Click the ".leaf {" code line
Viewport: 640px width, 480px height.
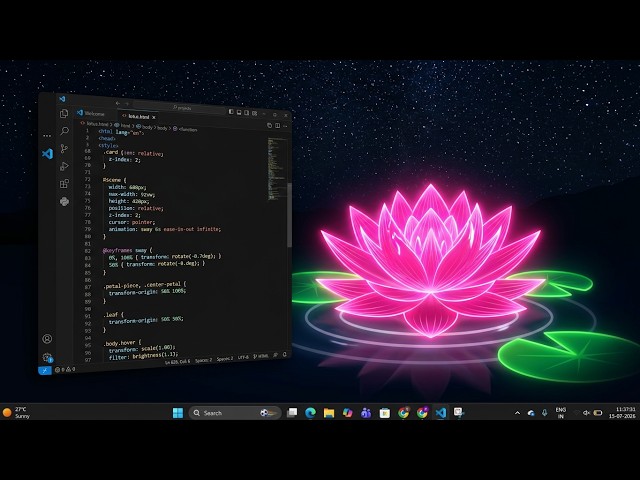(x=113, y=315)
